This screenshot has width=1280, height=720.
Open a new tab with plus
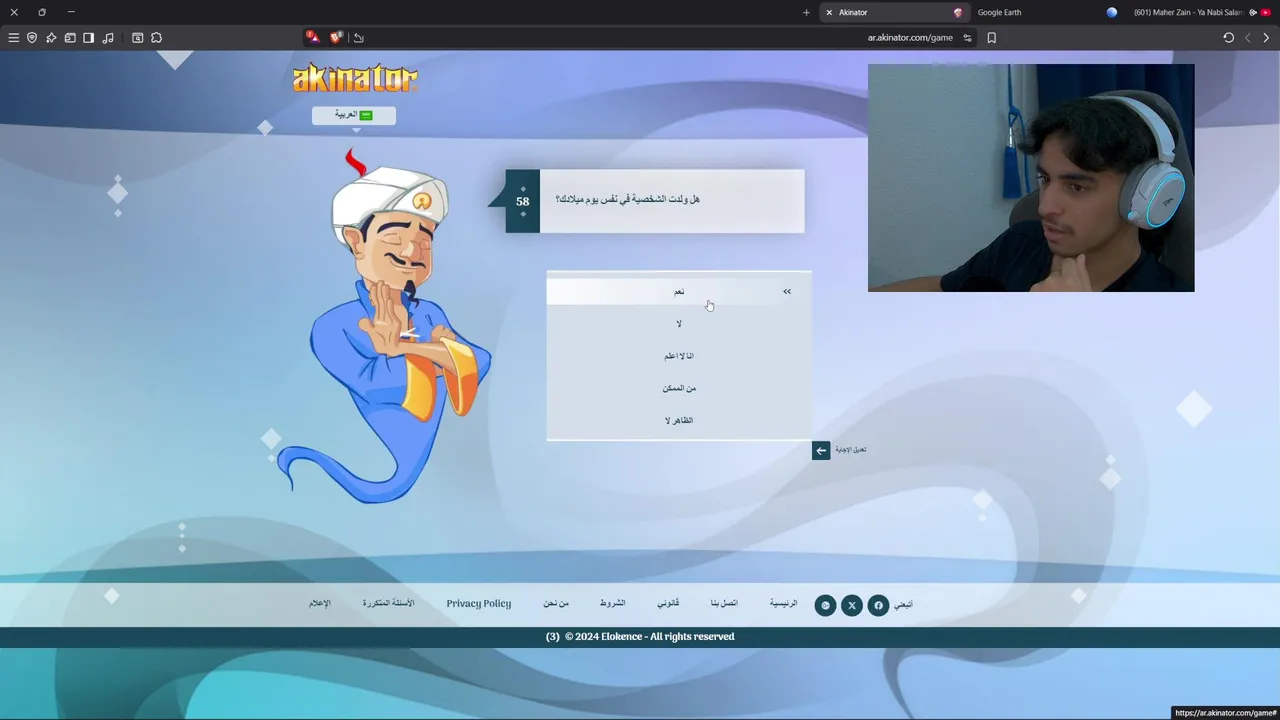tap(806, 12)
